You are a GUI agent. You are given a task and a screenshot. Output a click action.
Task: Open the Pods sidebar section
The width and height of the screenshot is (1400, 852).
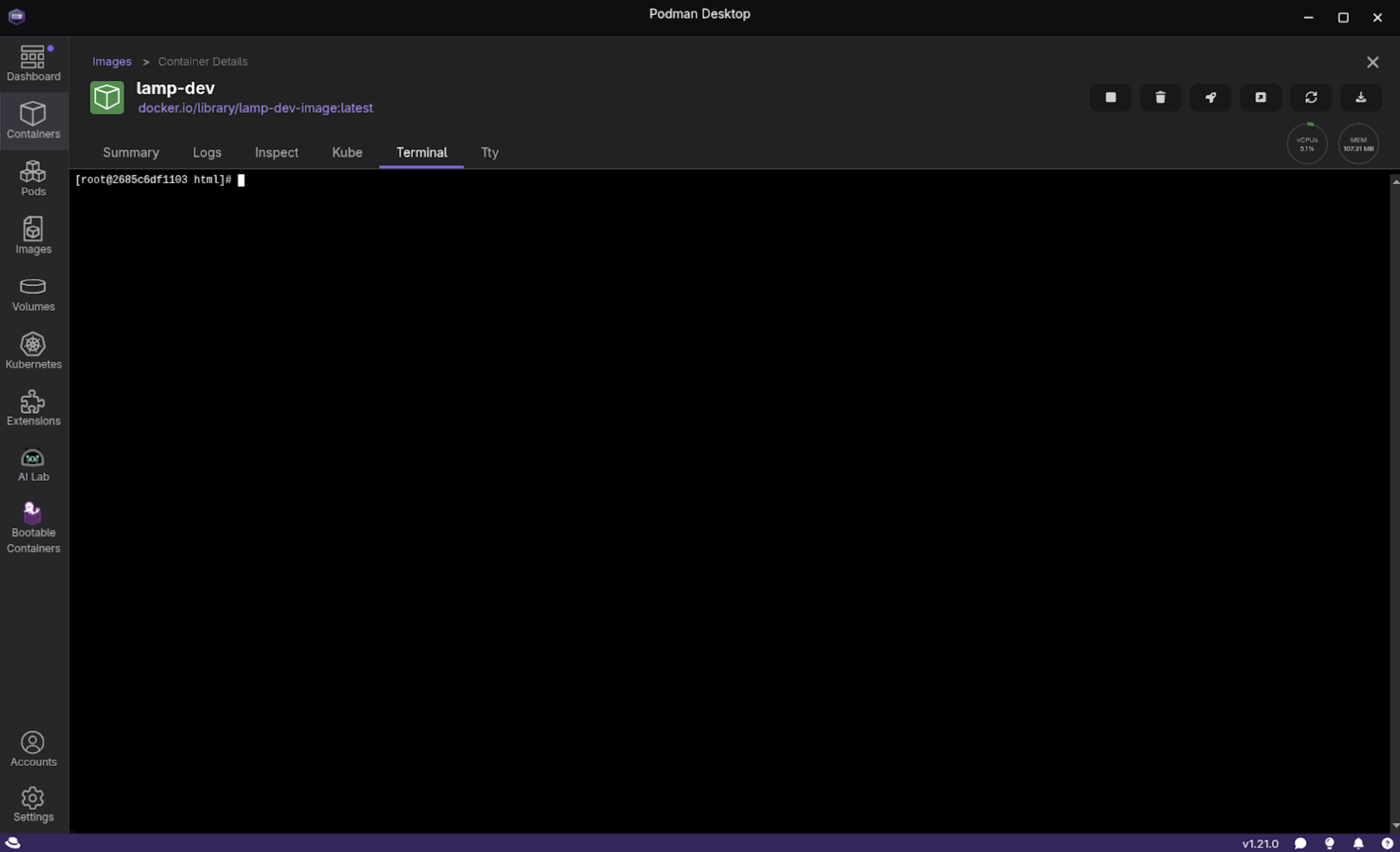(33, 179)
